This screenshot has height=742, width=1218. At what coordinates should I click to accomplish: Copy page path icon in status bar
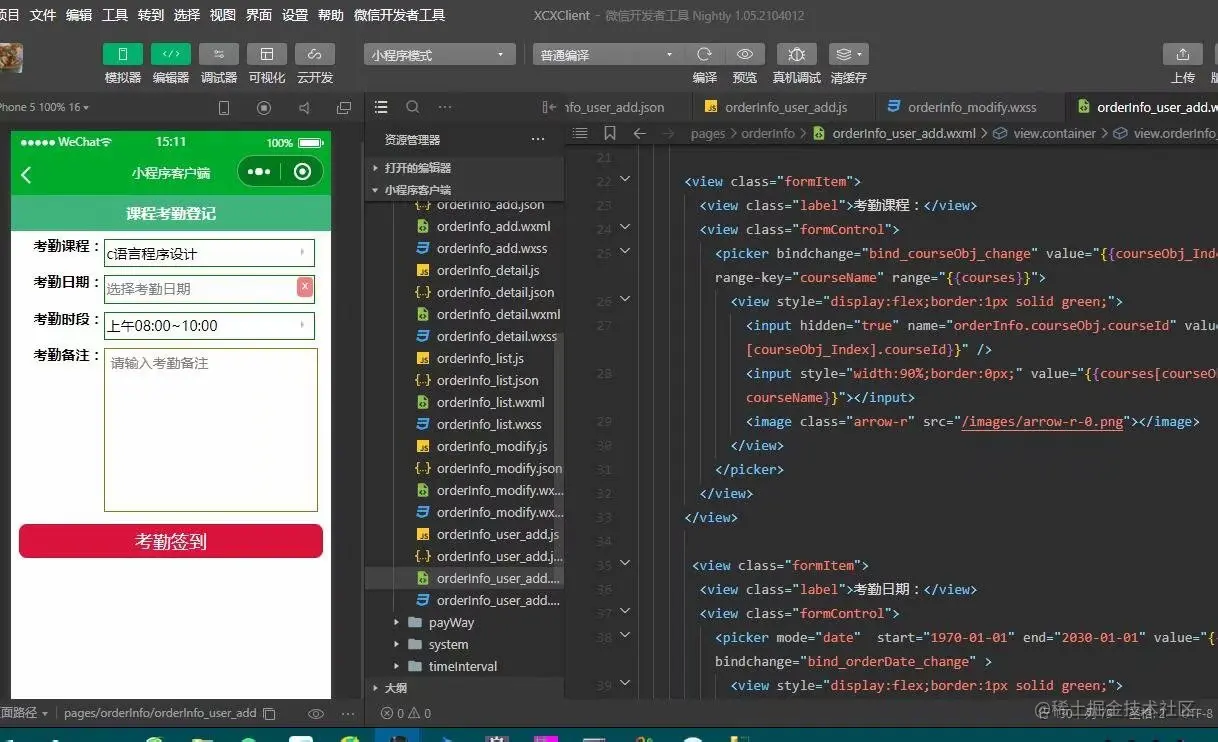(x=269, y=713)
